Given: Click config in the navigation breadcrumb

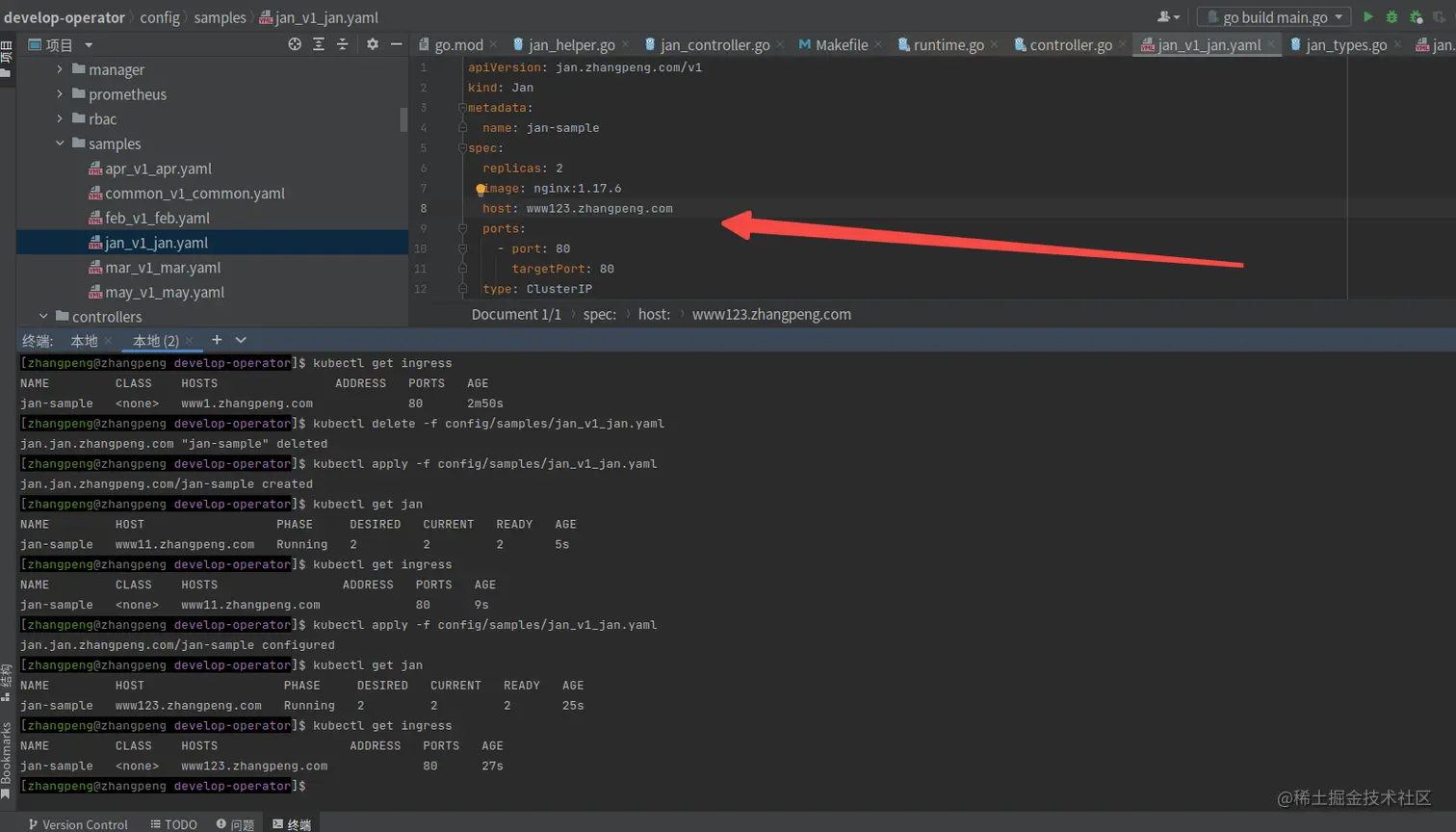Looking at the screenshot, I should pos(160,17).
